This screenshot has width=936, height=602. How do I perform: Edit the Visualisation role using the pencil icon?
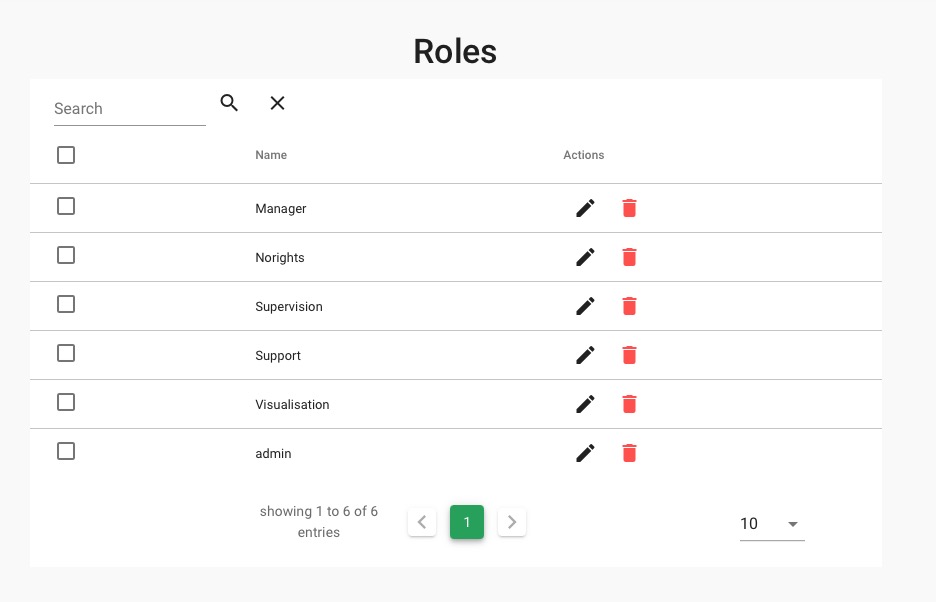point(585,404)
